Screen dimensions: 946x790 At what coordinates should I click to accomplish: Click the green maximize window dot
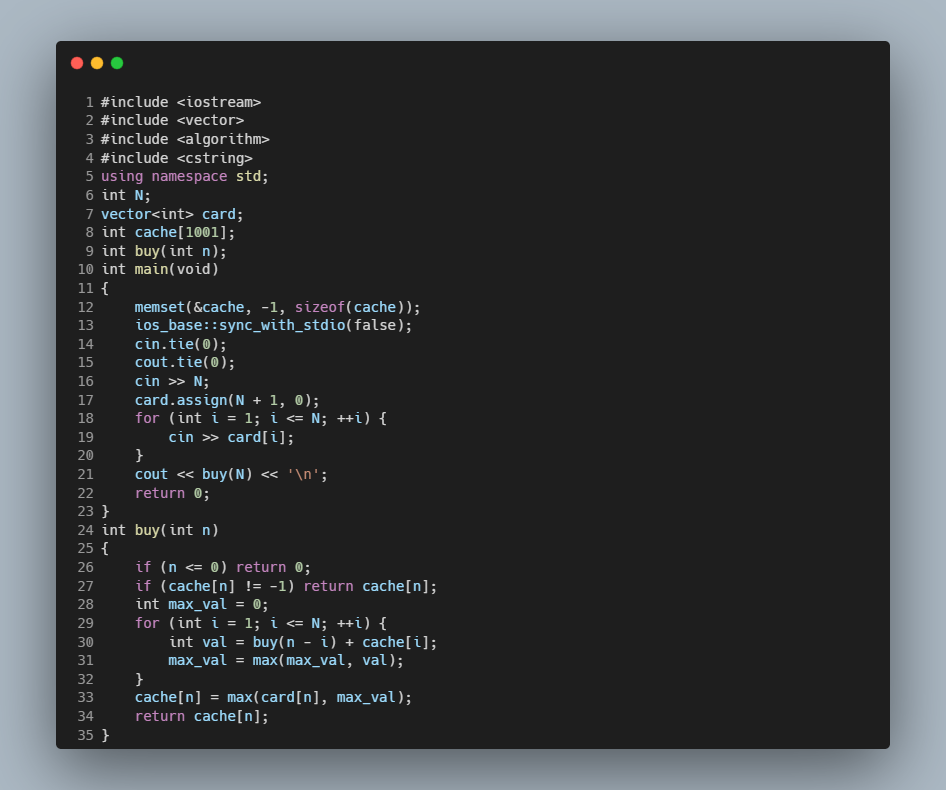117,63
